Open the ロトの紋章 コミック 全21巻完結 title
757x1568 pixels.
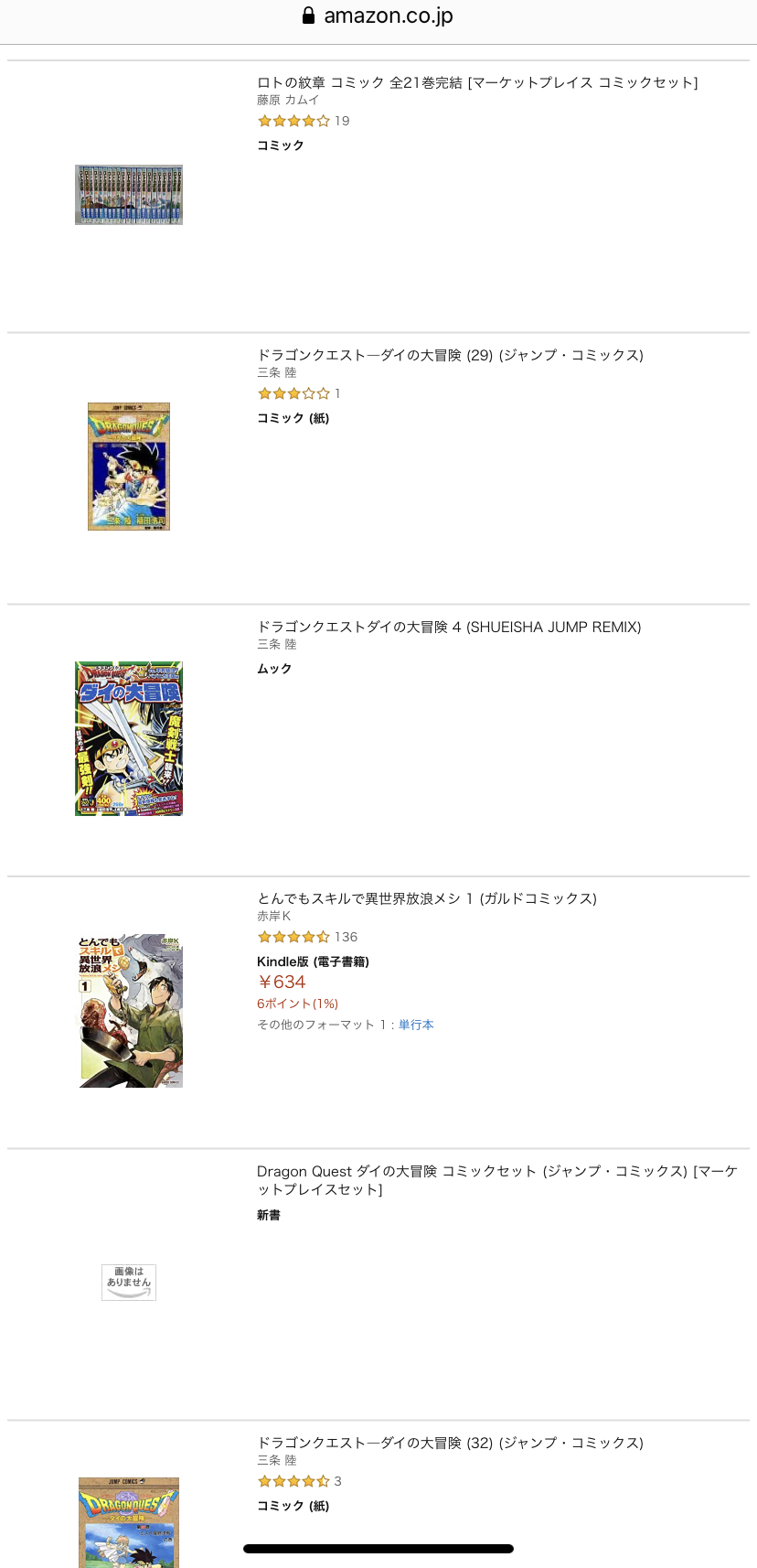coord(477,82)
